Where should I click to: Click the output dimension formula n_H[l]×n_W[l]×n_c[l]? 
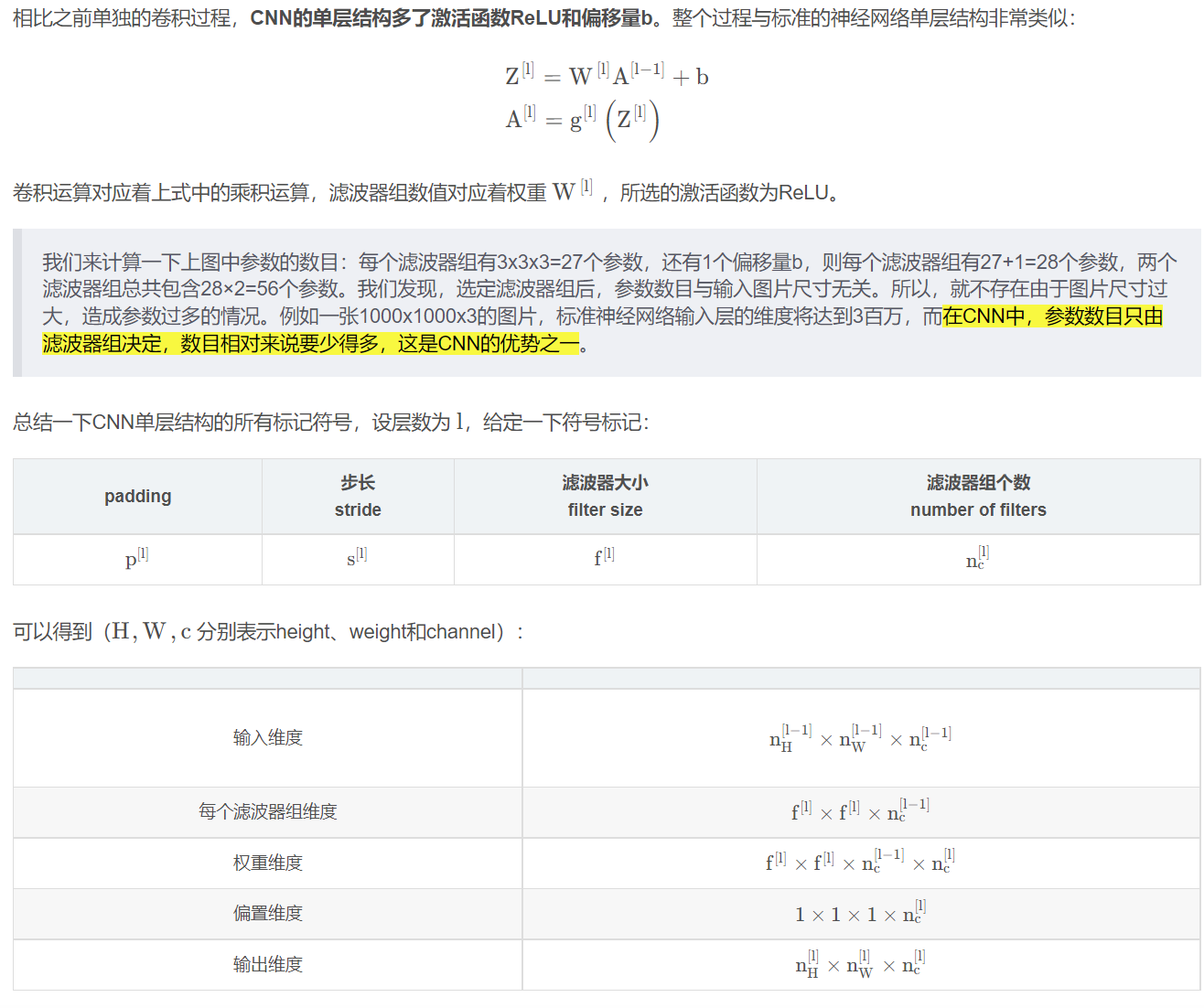[860, 963]
